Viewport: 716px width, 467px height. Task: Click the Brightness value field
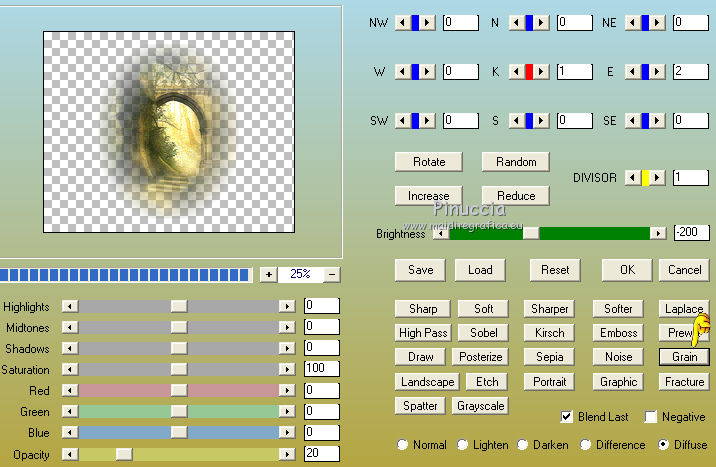click(692, 232)
